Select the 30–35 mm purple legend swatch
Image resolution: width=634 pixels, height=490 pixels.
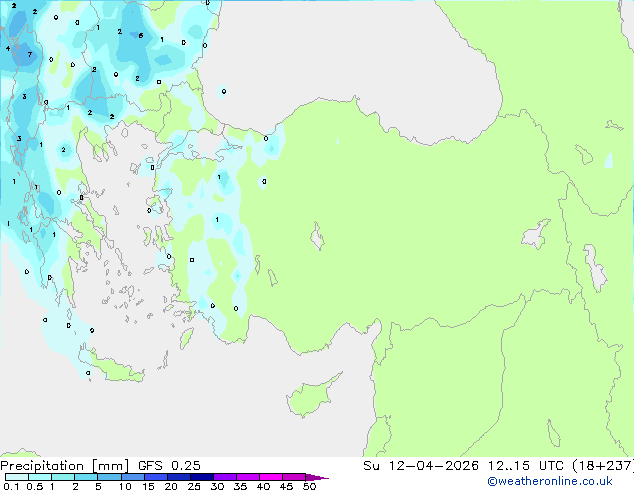(x=224, y=477)
